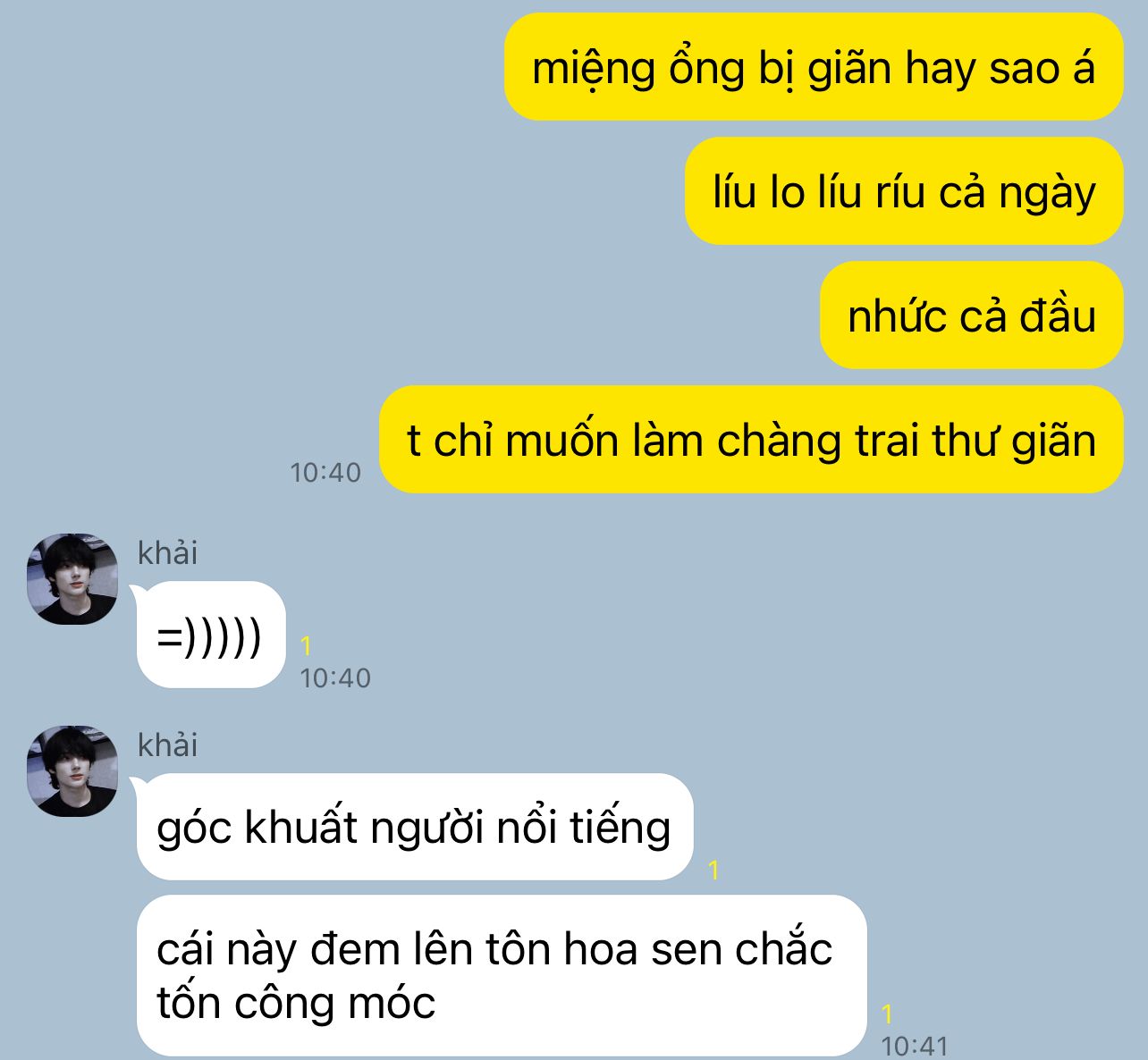Select the "líu lo líu ríu cả ngày" bubble

click(x=904, y=191)
